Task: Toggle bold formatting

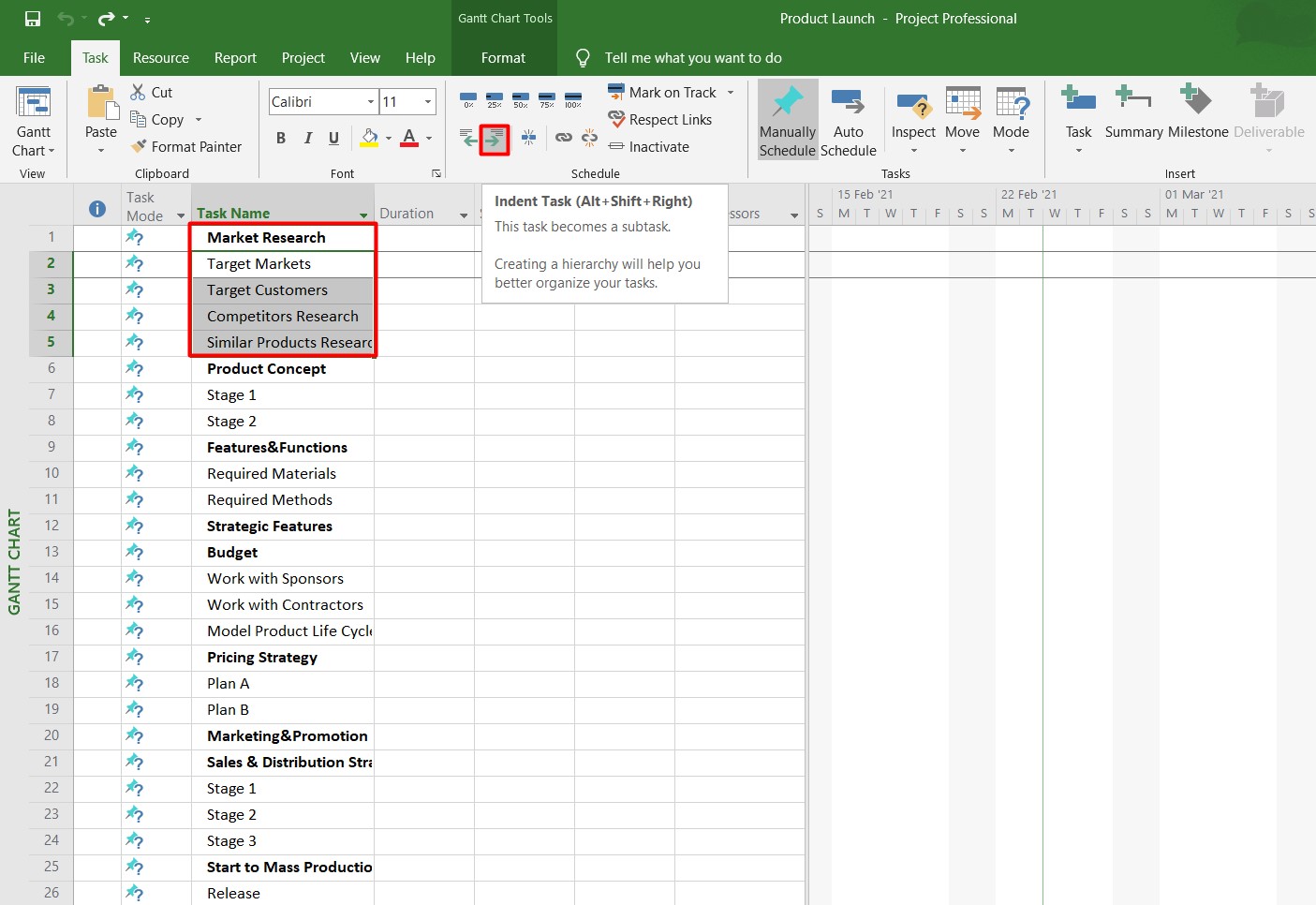Action: 279,138
